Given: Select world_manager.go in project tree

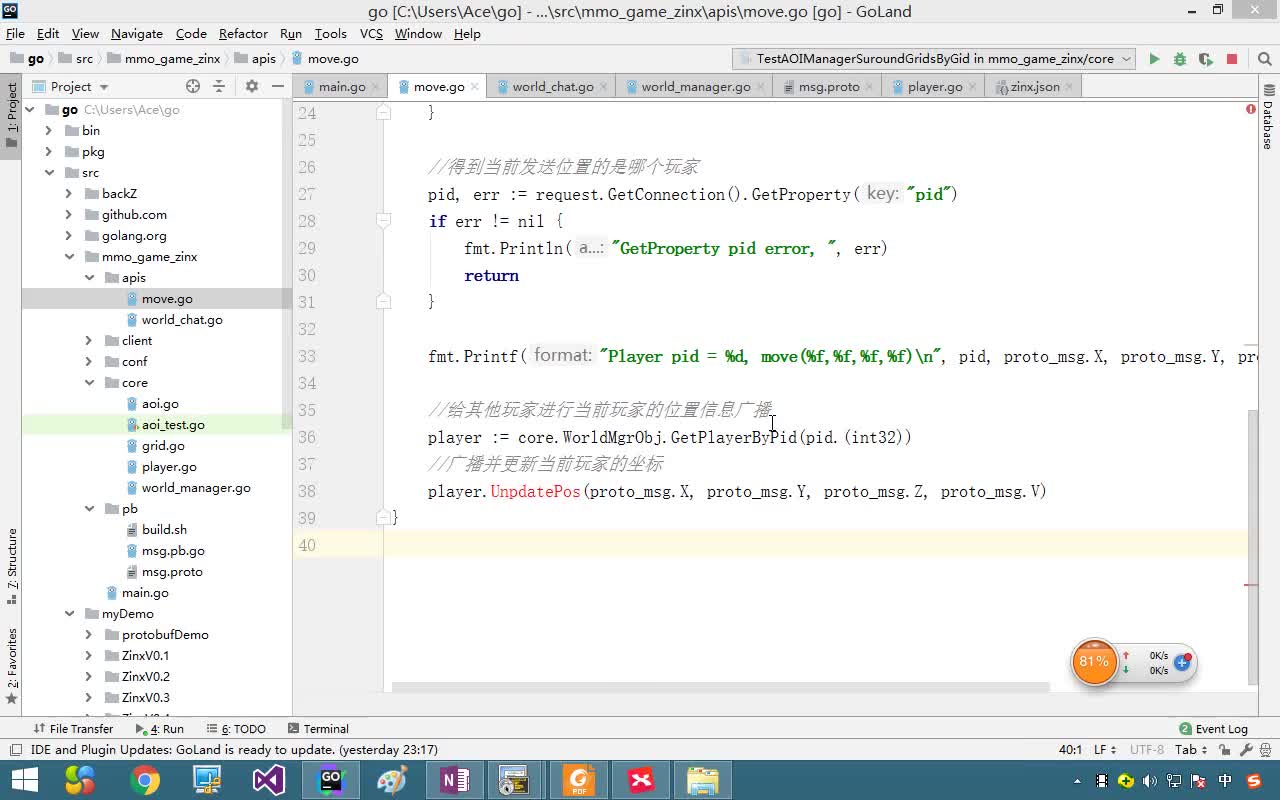Looking at the screenshot, I should point(196,488).
